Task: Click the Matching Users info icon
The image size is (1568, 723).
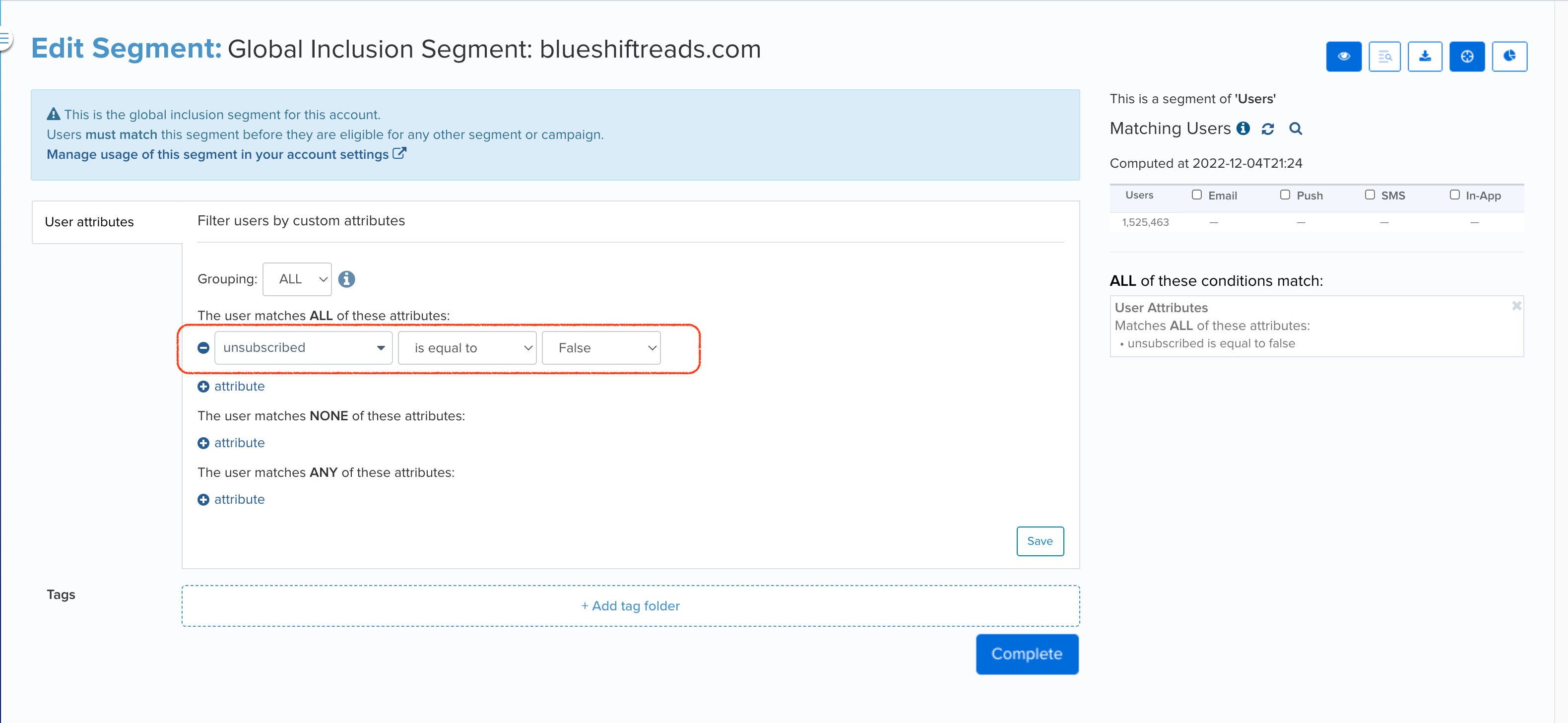Action: [x=1243, y=129]
